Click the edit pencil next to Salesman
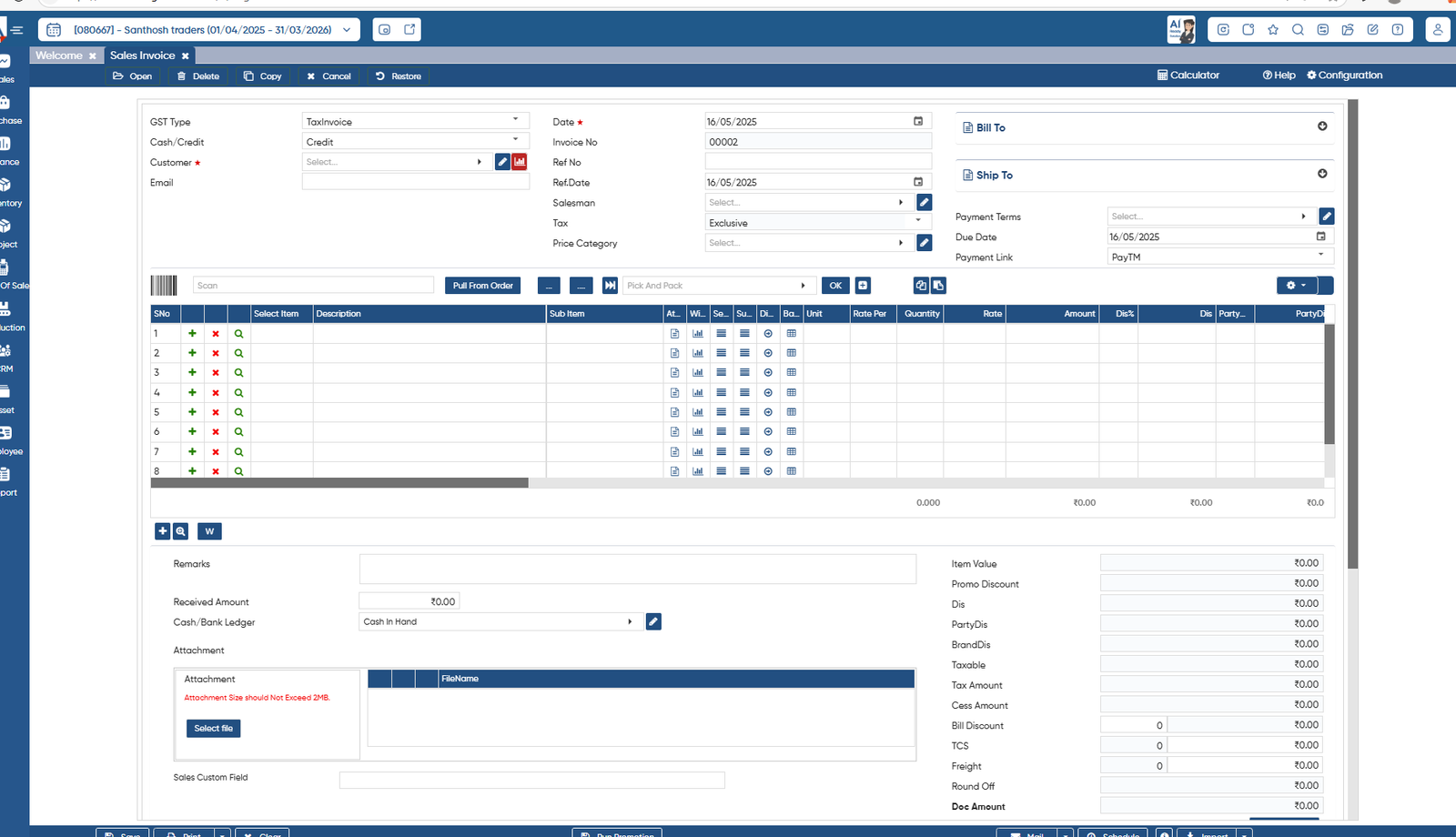Viewport: 1456px width, 837px height. coord(924,203)
